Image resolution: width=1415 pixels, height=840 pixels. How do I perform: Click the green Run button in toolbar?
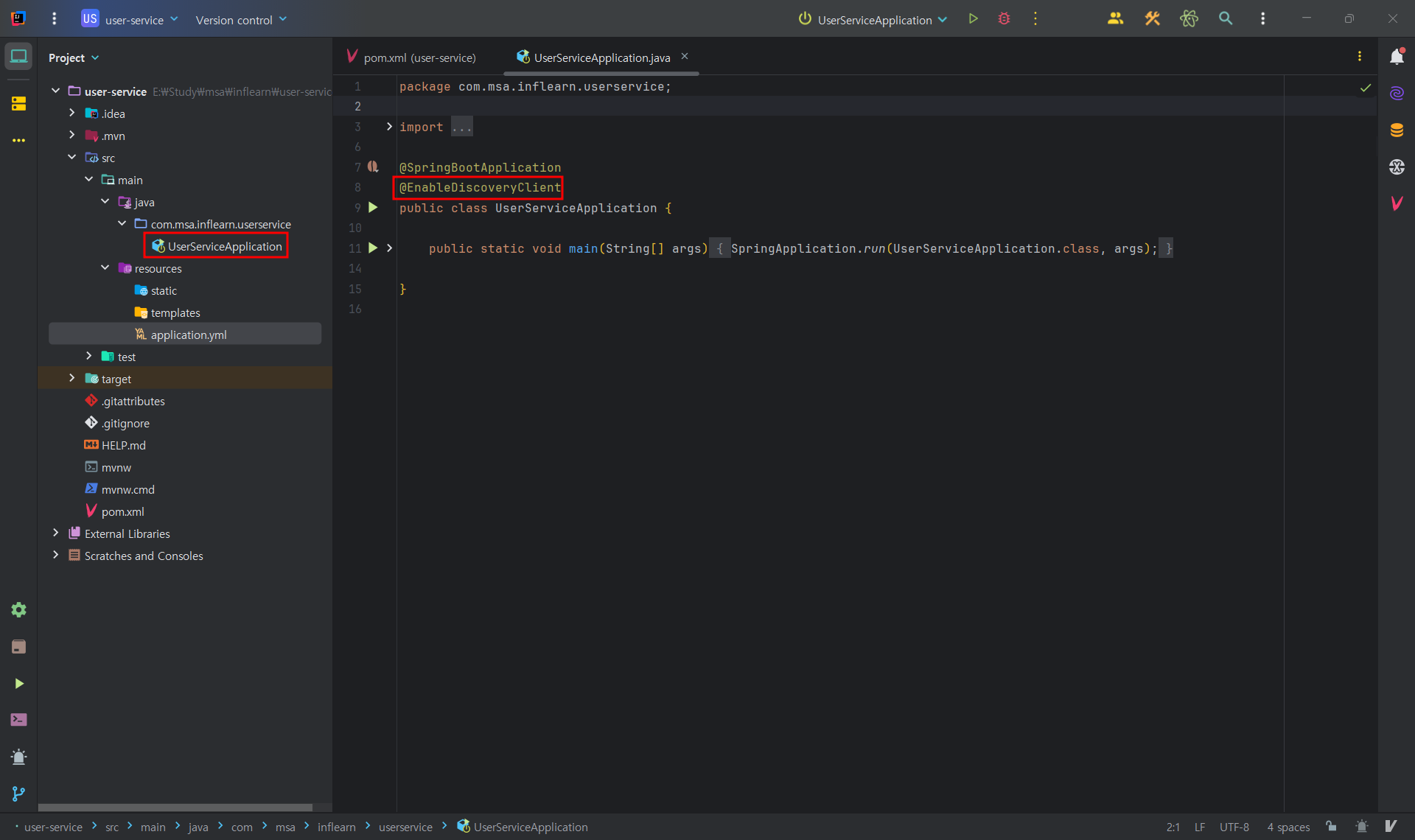[973, 19]
